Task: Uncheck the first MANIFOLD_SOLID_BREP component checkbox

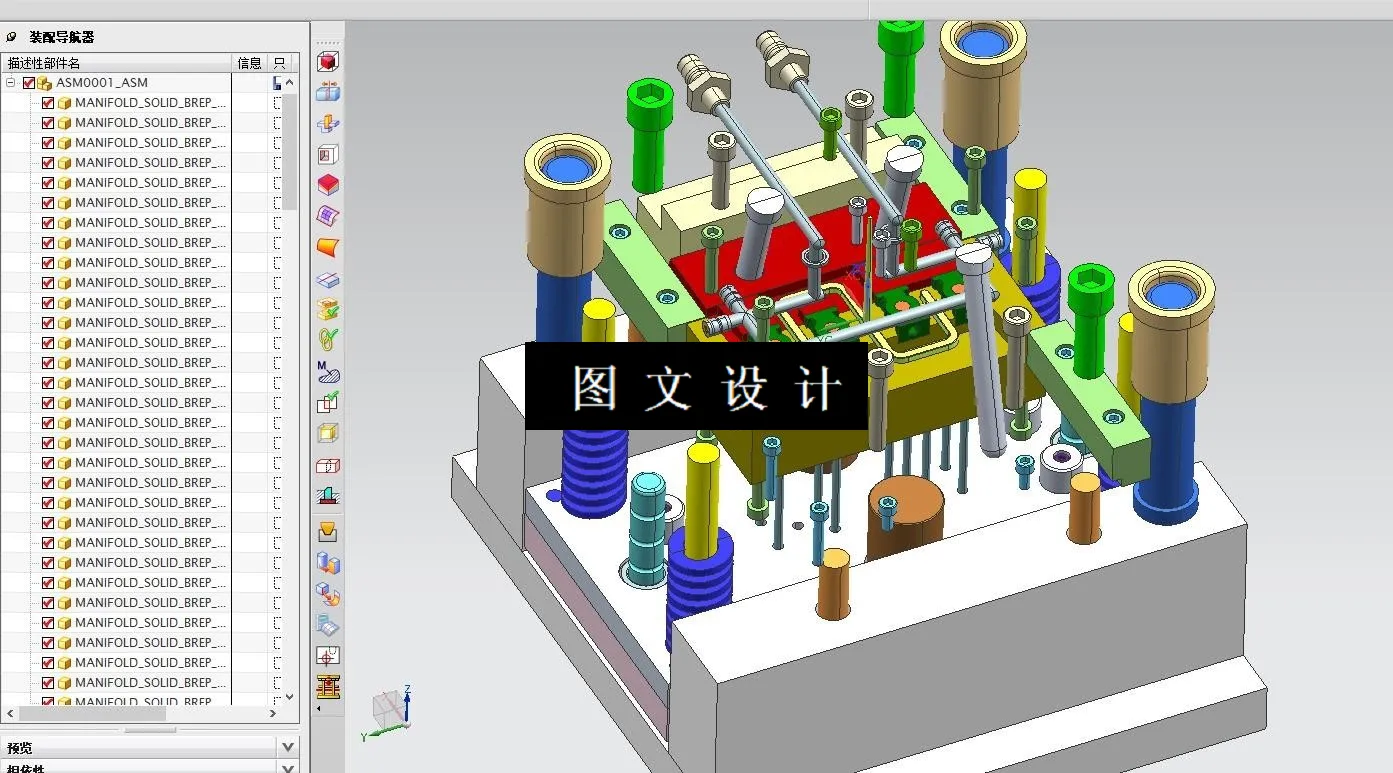Action: click(47, 102)
